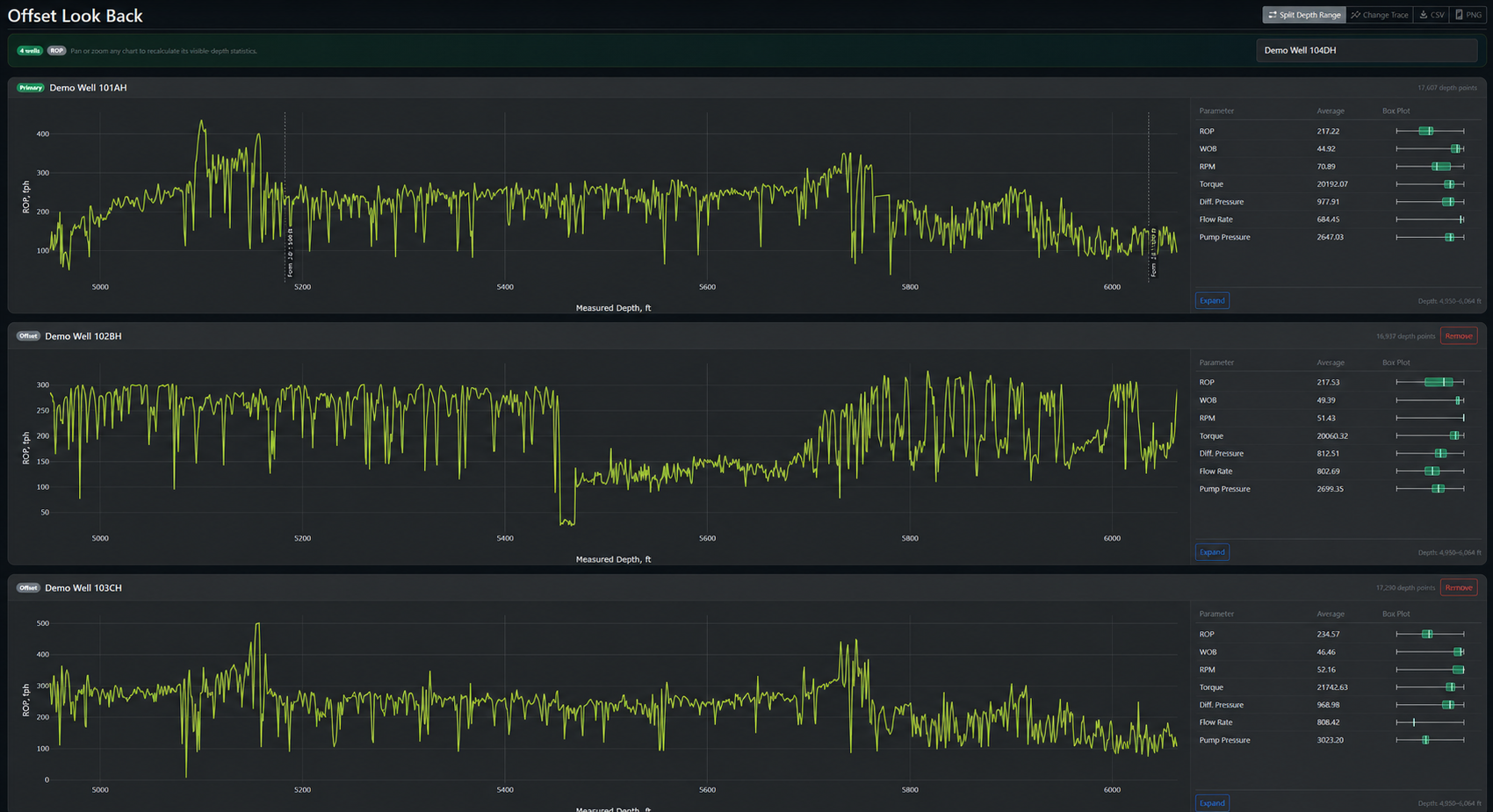1493x812 pixels.
Task: Click the ROP box plot for Well 102BH
Action: (x=1430, y=382)
